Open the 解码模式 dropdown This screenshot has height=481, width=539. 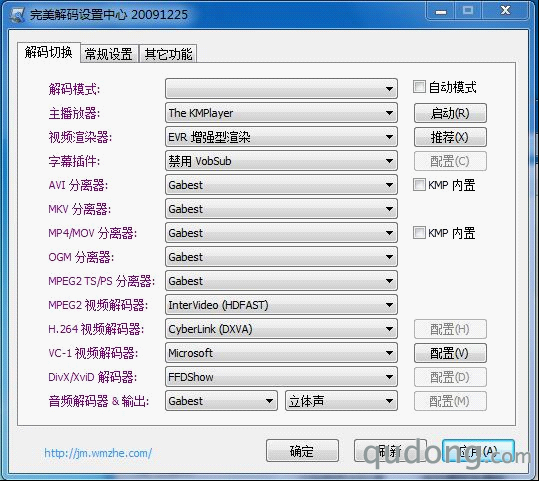[281, 89]
